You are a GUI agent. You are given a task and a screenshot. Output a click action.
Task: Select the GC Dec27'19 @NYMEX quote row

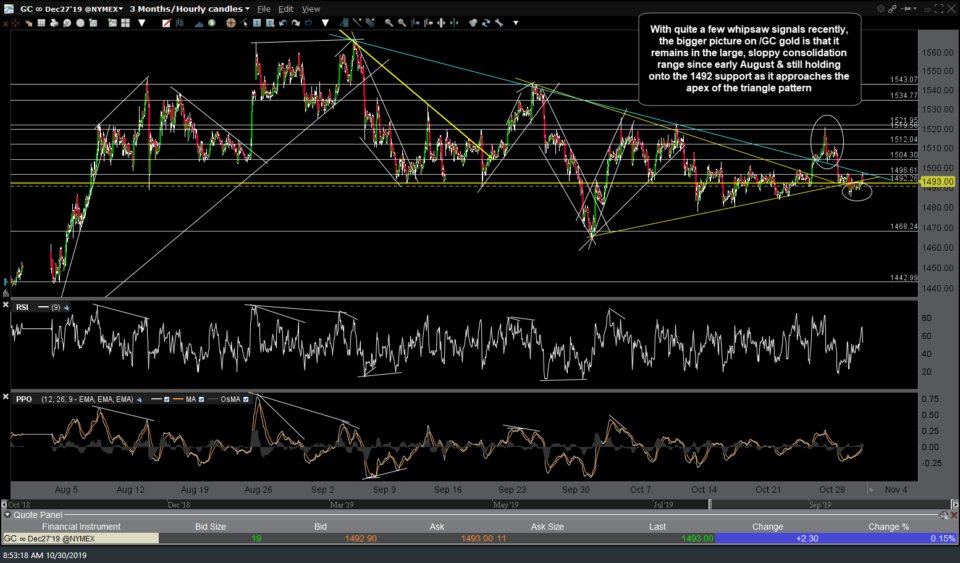tap(79, 538)
